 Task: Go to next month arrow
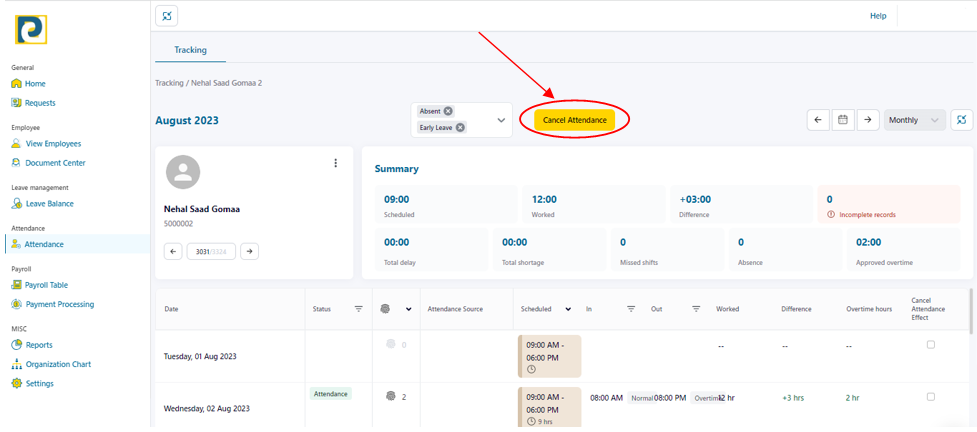click(868, 120)
